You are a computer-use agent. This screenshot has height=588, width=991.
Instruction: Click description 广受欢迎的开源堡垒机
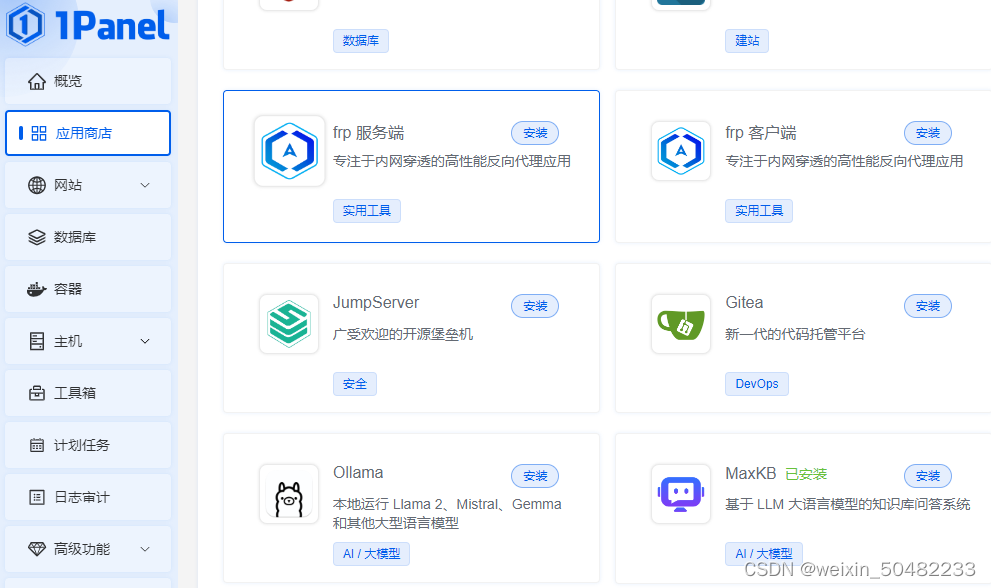point(403,334)
